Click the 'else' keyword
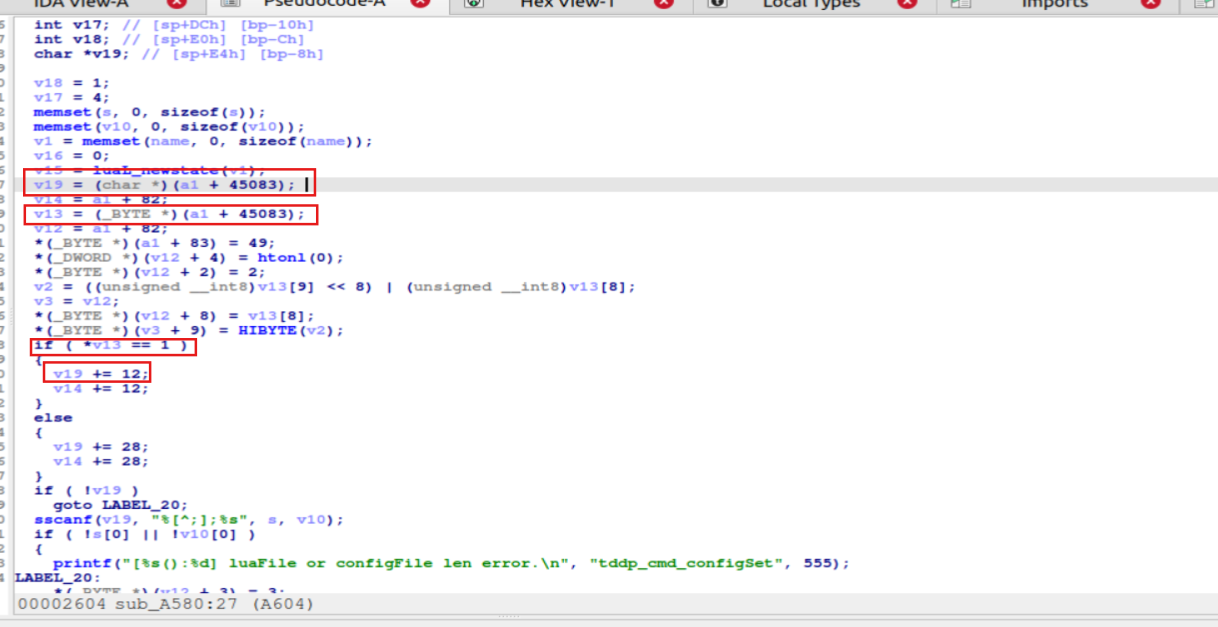This screenshot has height=627, width=1218. [x=53, y=417]
